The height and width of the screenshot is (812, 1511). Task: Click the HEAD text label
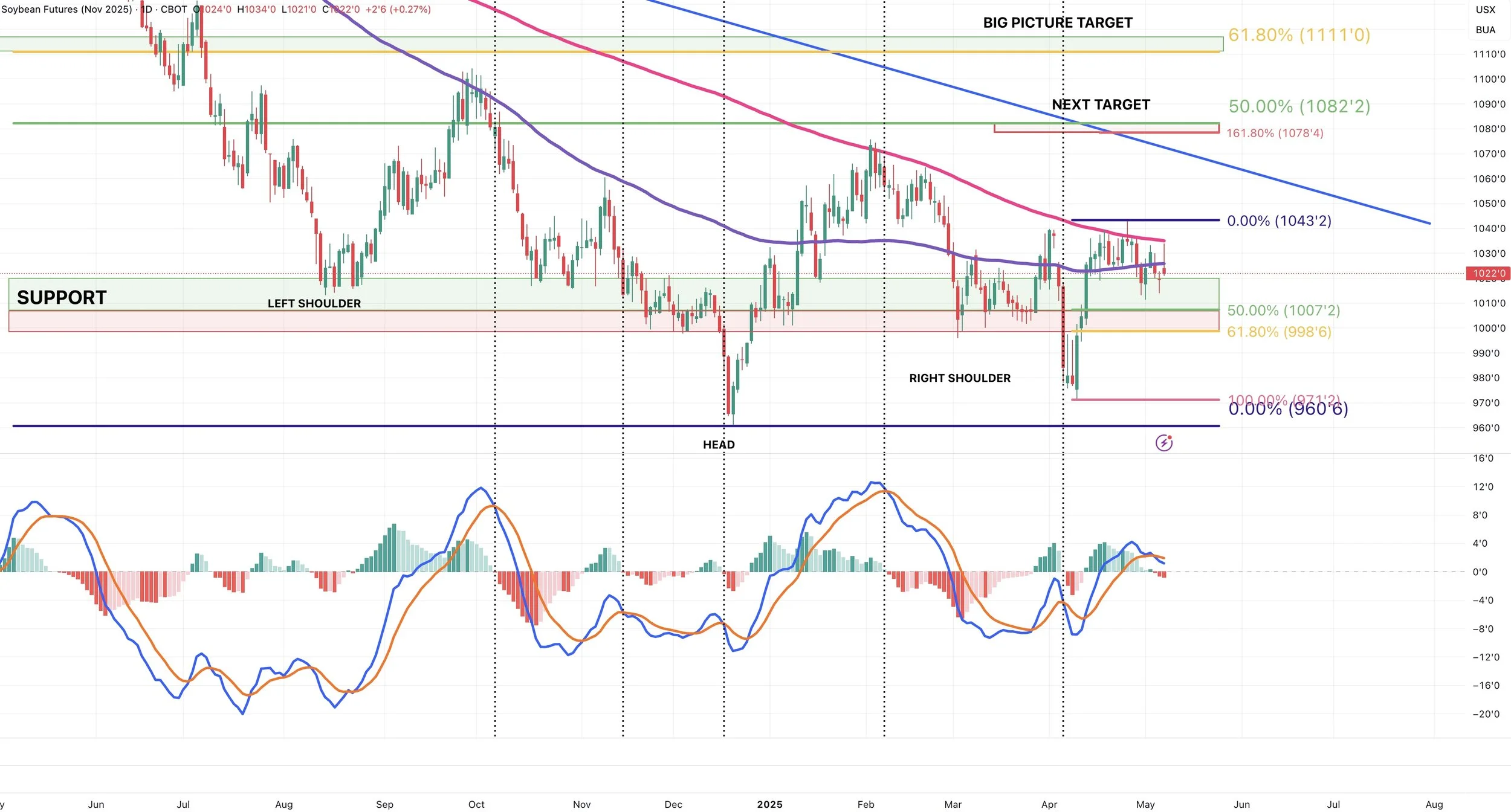tap(719, 445)
